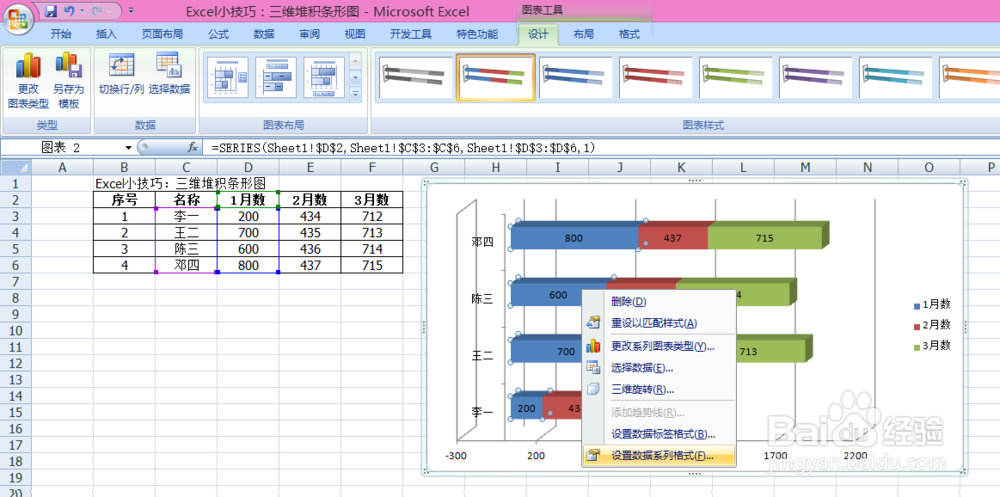Click the 3月数 legend entry
1000x497 pixels.
(x=932, y=345)
